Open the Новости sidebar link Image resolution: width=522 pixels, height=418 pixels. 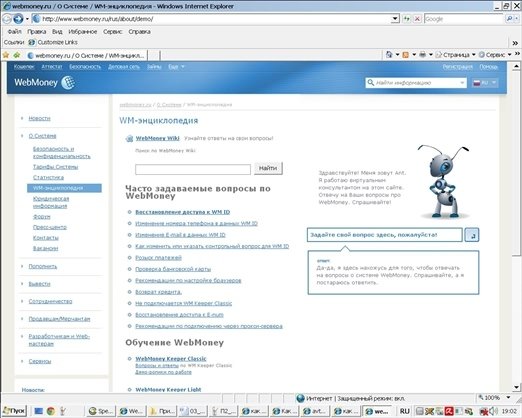tap(39, 118)
